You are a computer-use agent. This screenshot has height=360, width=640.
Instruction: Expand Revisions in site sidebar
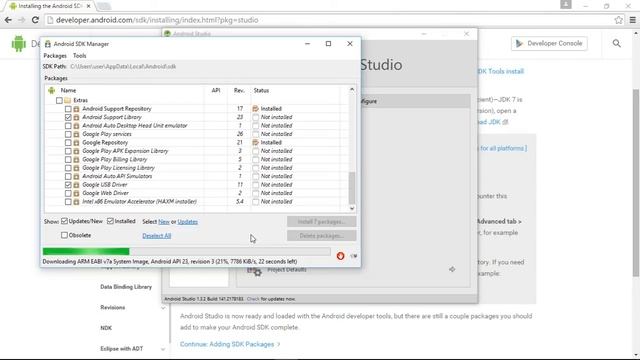163,308
